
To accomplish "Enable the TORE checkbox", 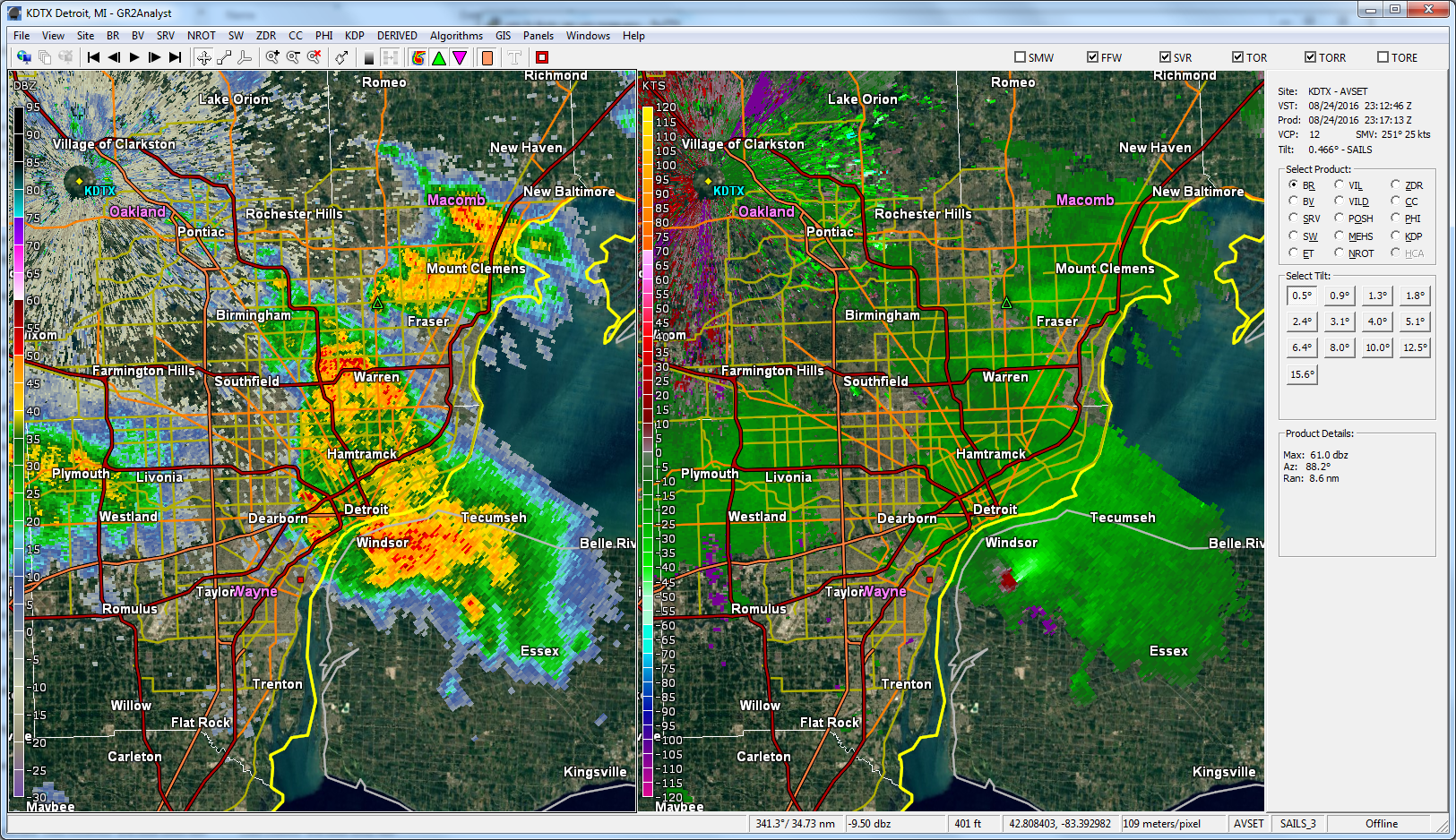I will 1383,57.
